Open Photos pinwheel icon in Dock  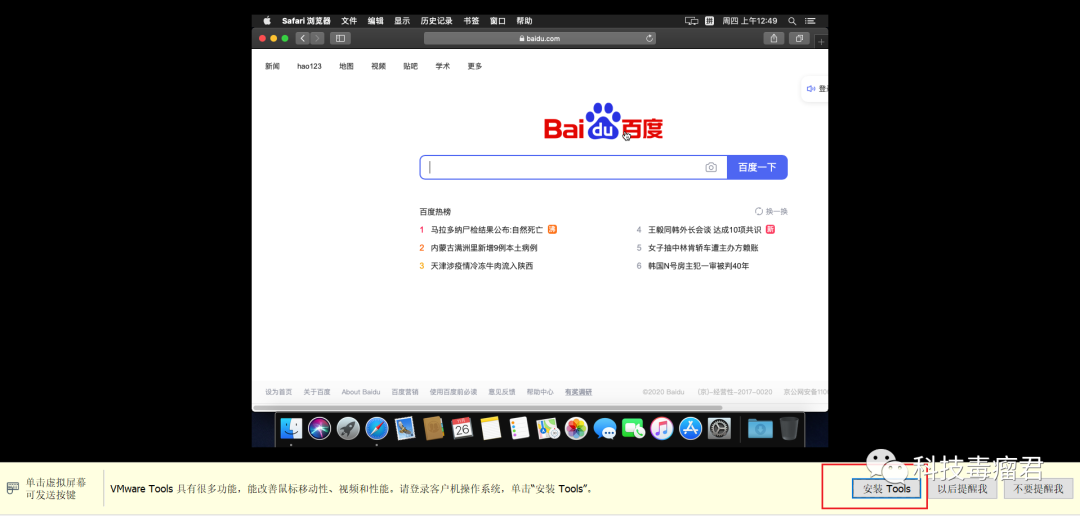(x=576, y=429)
